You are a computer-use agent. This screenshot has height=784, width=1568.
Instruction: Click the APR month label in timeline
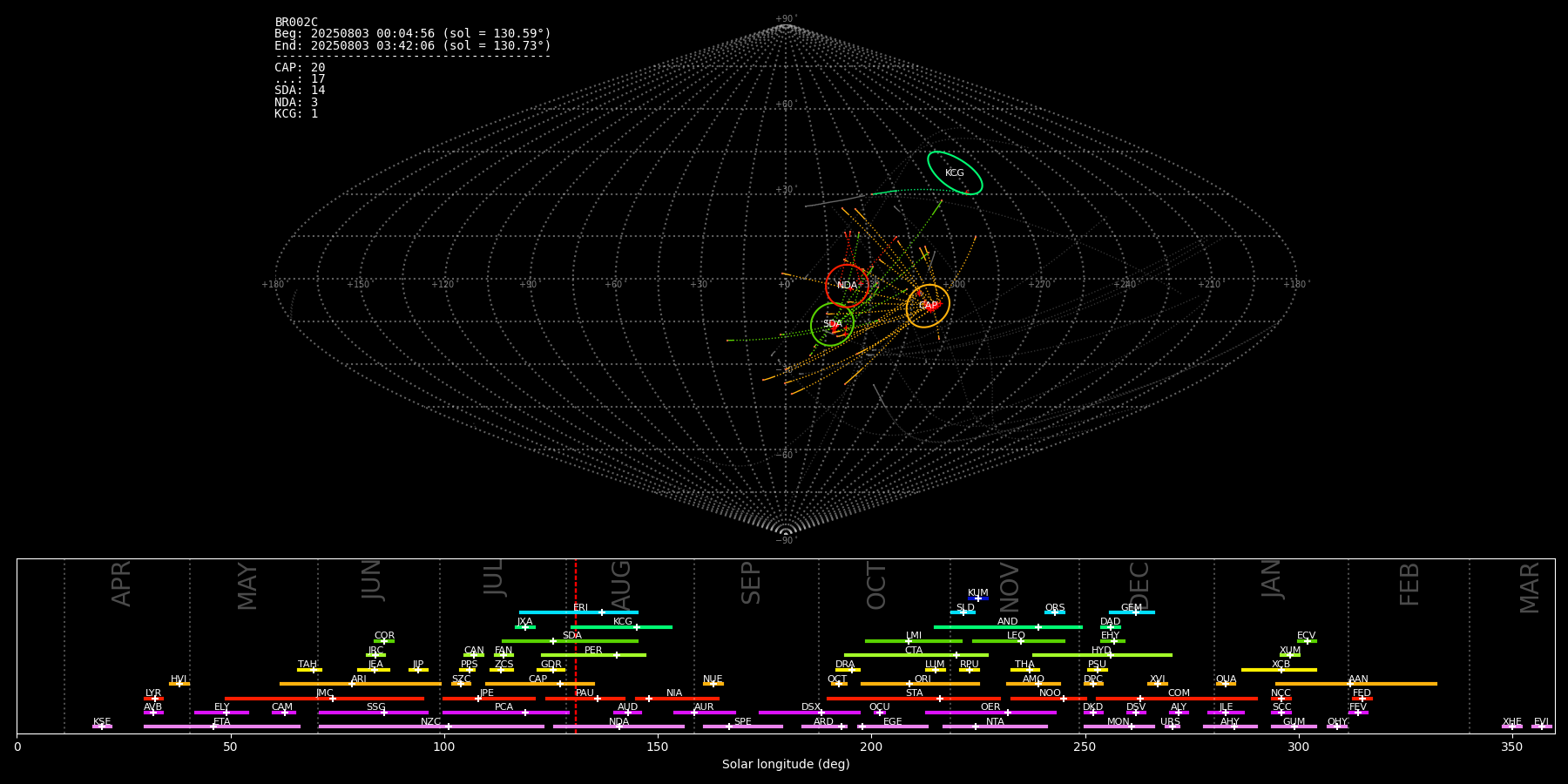click(122, 584)
